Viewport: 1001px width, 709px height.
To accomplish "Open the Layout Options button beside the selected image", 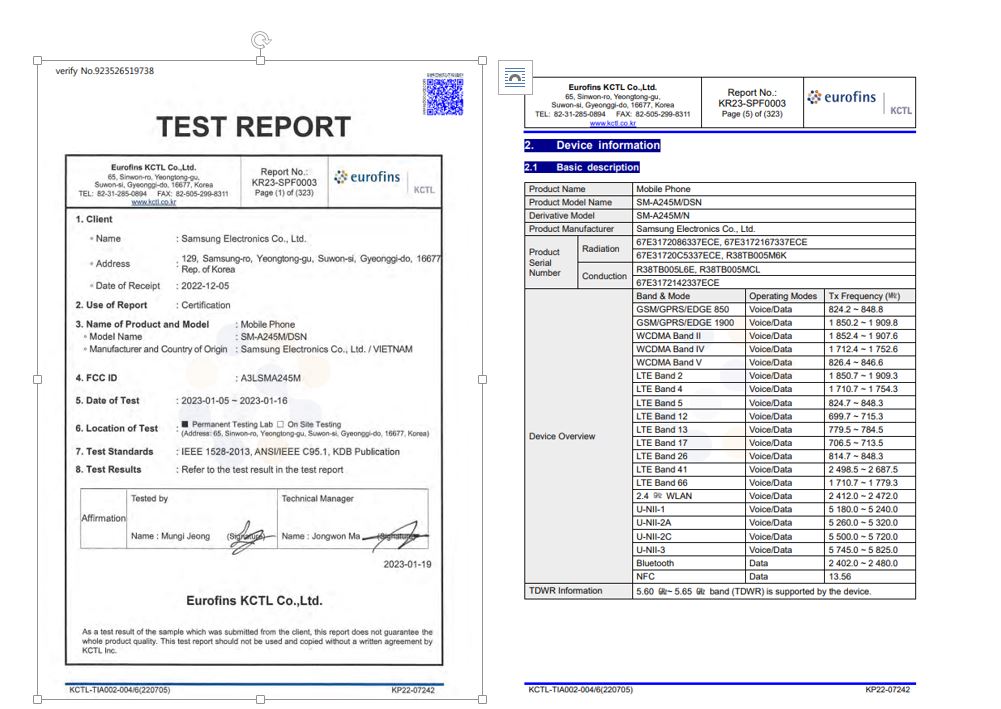I will 515,78.
